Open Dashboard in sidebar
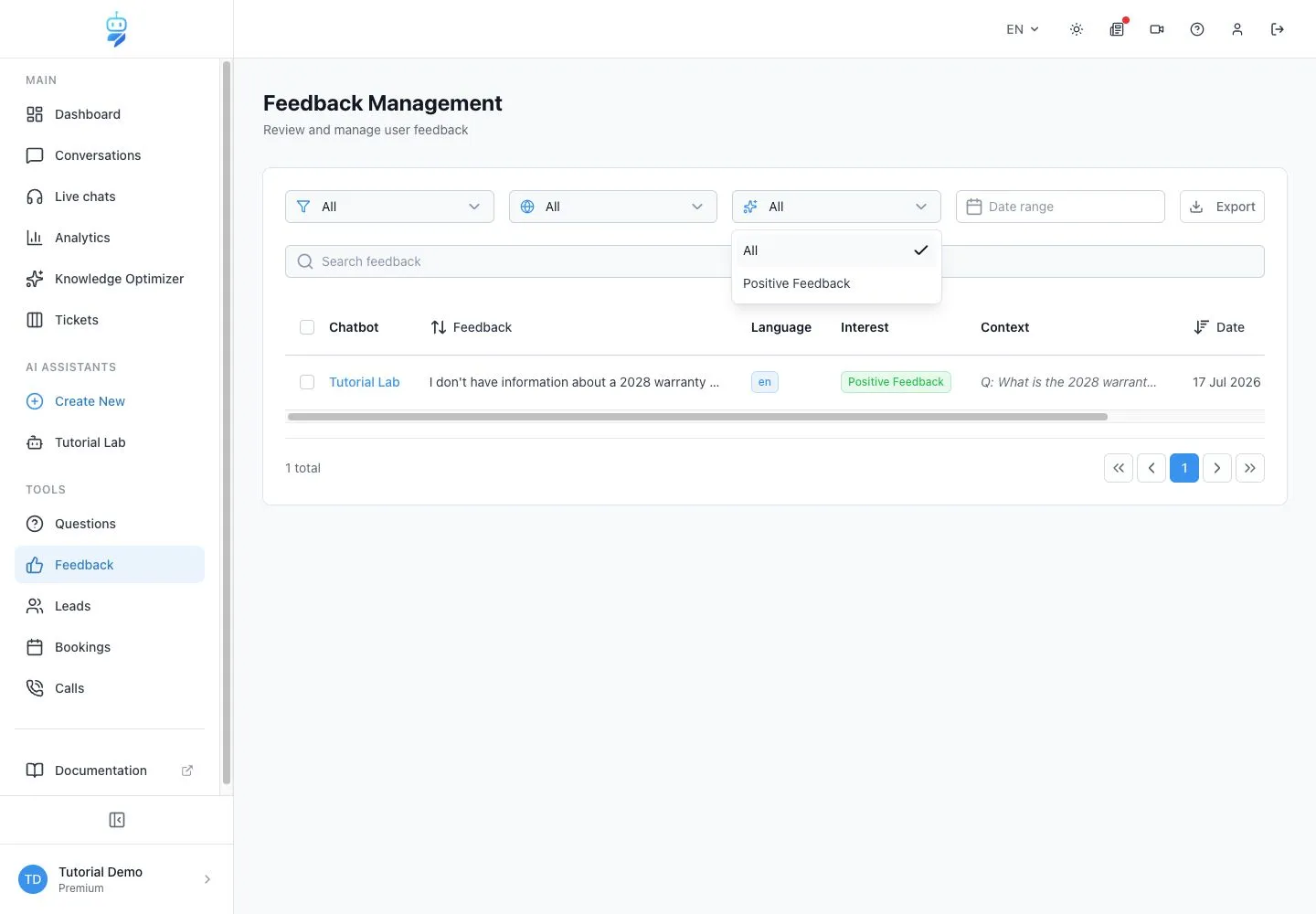This screenshot has height=914, width=1316. pyautogui.click(x=110, y=114)
